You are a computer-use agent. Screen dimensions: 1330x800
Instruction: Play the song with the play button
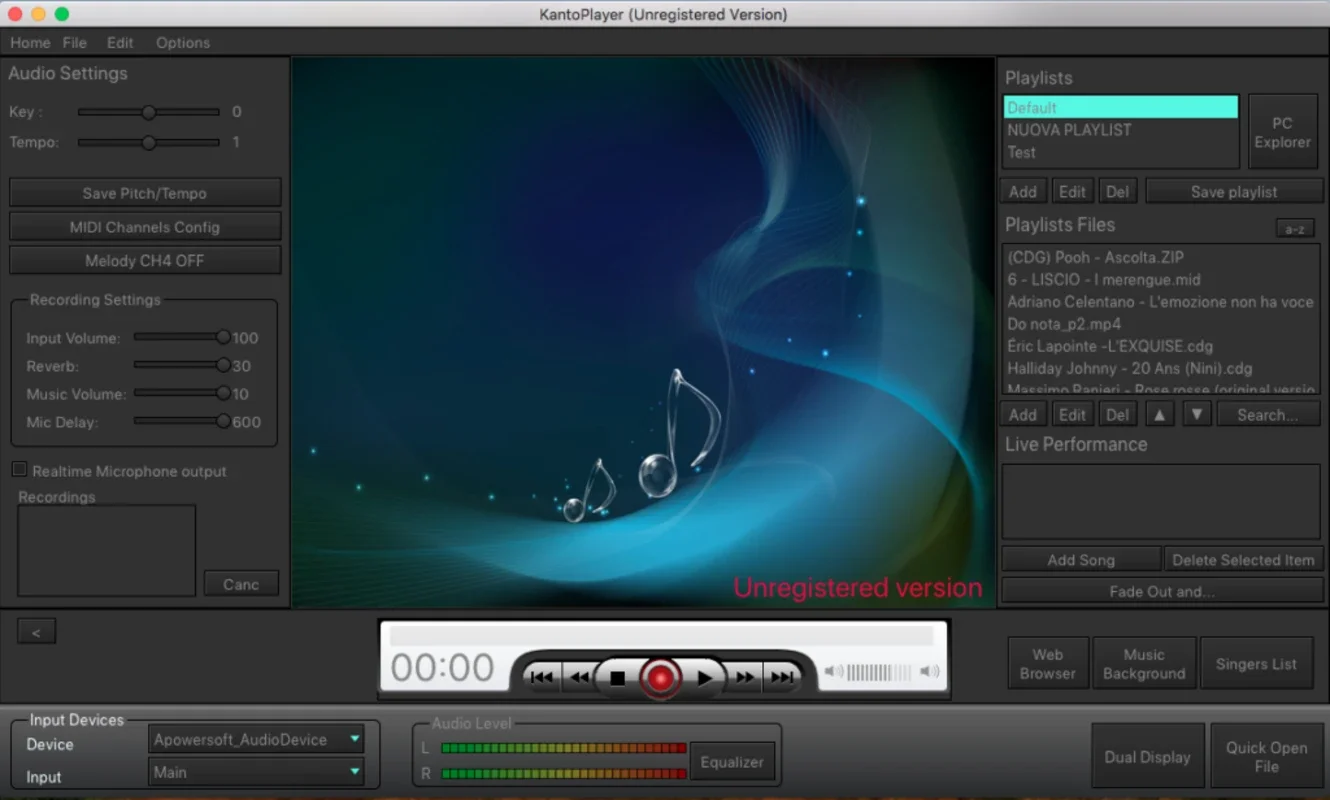pyautogui.click(x=704, y=678)
